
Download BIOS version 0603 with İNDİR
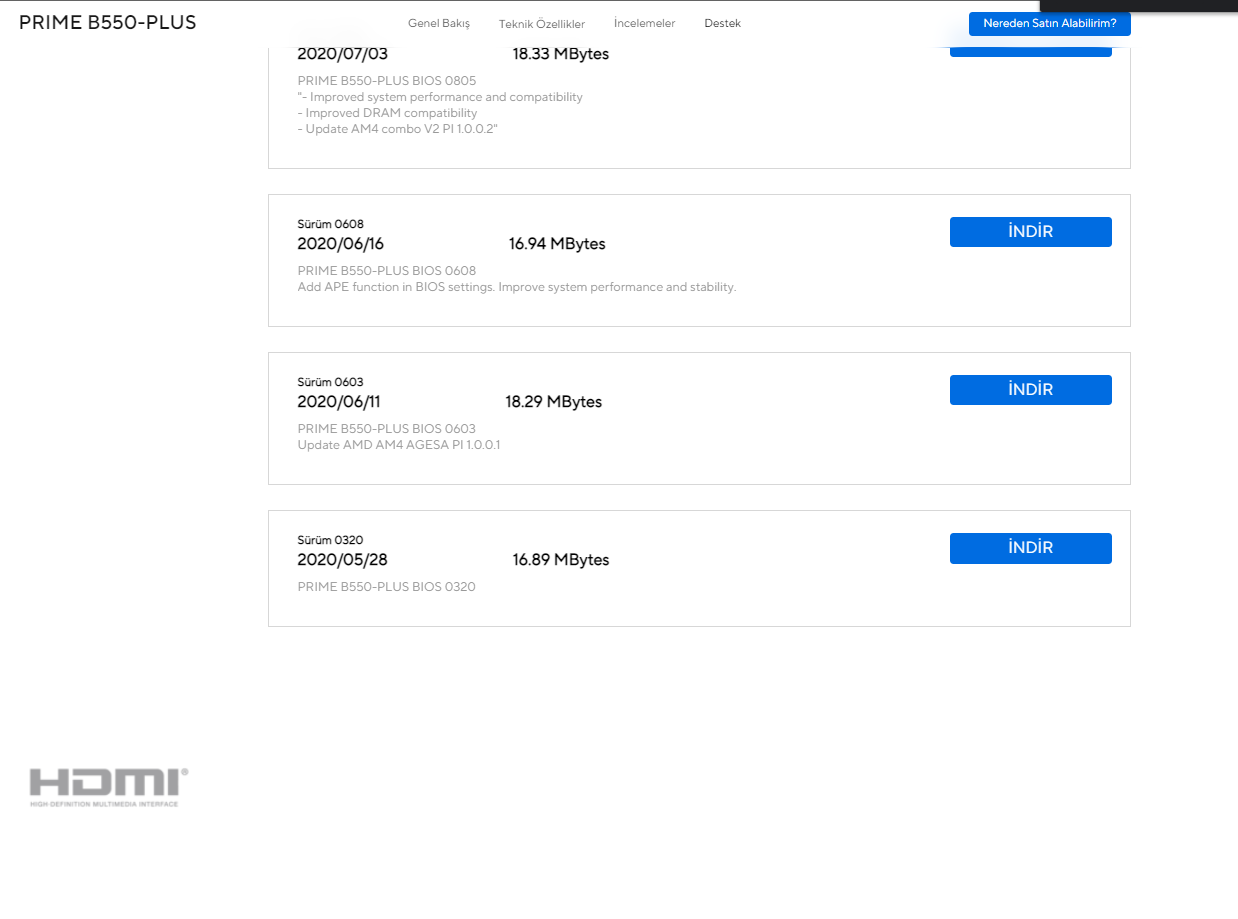[x=1030, y=390]
